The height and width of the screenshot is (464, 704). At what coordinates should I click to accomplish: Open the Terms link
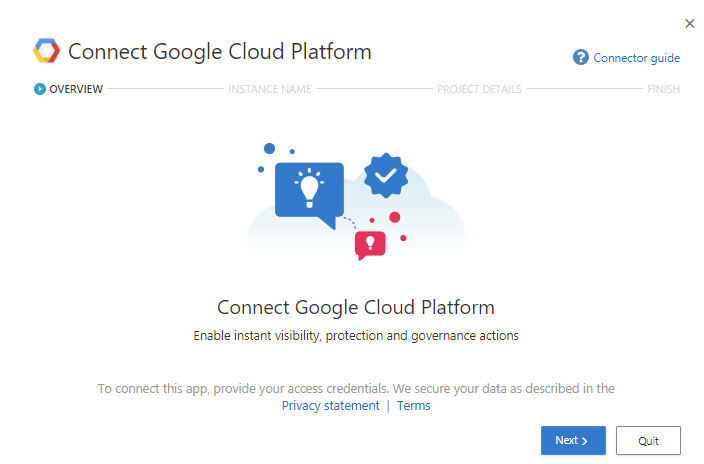413,406
